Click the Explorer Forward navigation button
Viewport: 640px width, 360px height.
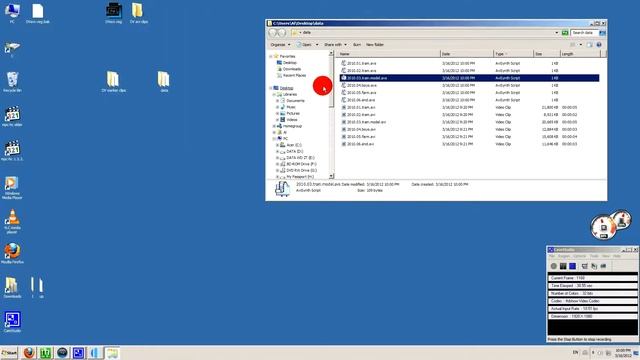[x=282, y=33]
